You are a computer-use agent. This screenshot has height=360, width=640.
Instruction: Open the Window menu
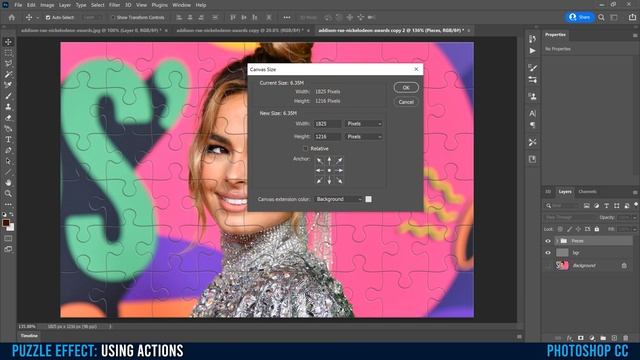click(x=181, y=5)
